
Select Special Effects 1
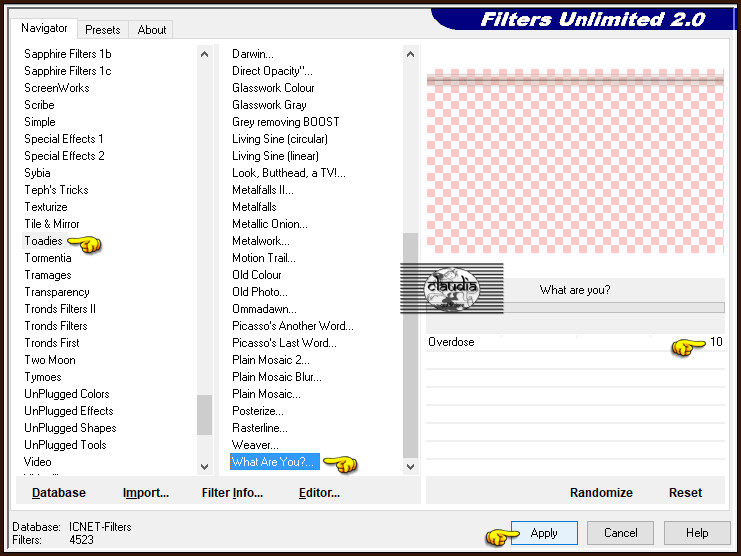(x=64, y=139)
